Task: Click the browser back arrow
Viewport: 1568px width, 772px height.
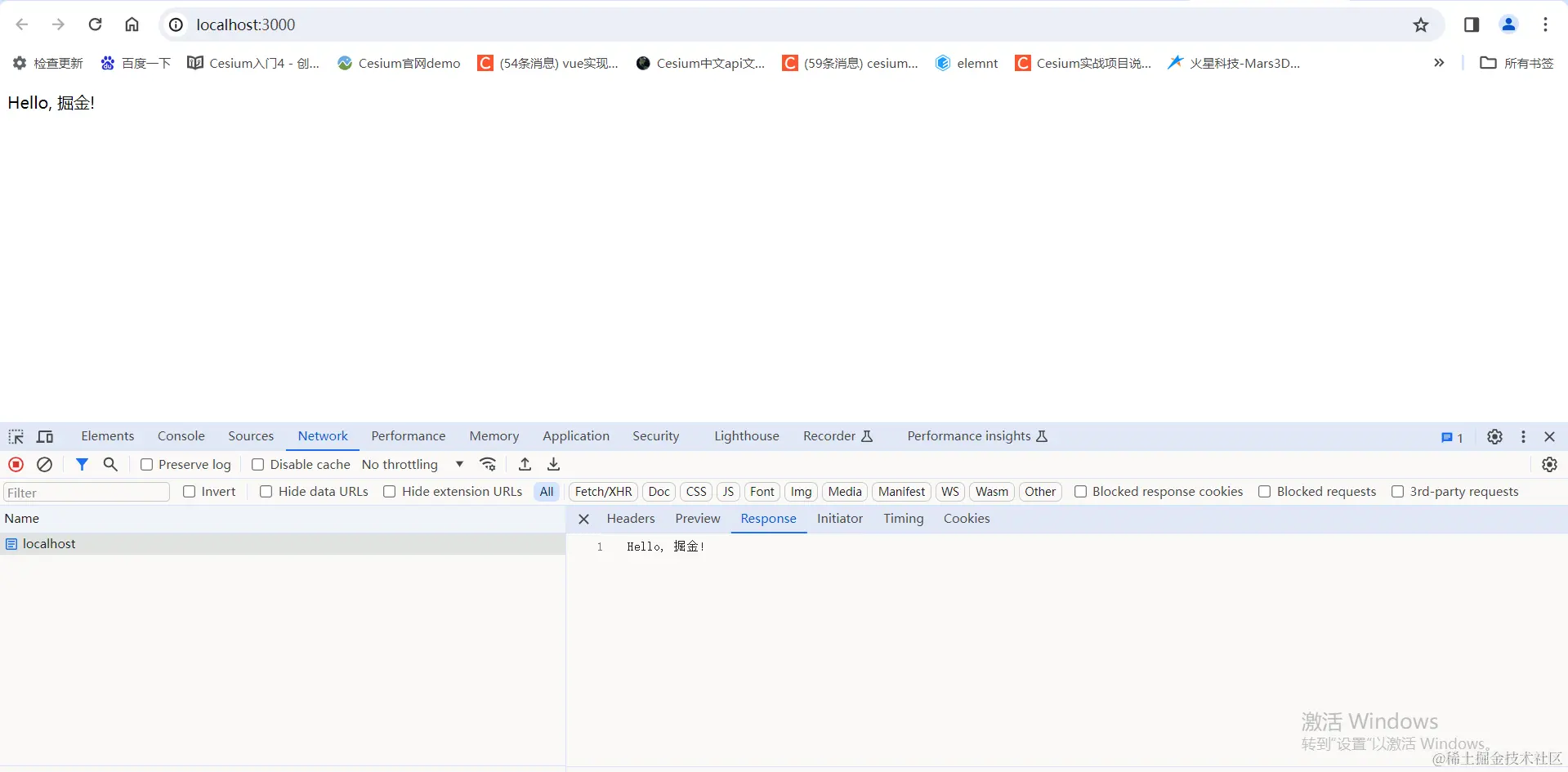Action: pyautogui.click(x=22, y=25)
